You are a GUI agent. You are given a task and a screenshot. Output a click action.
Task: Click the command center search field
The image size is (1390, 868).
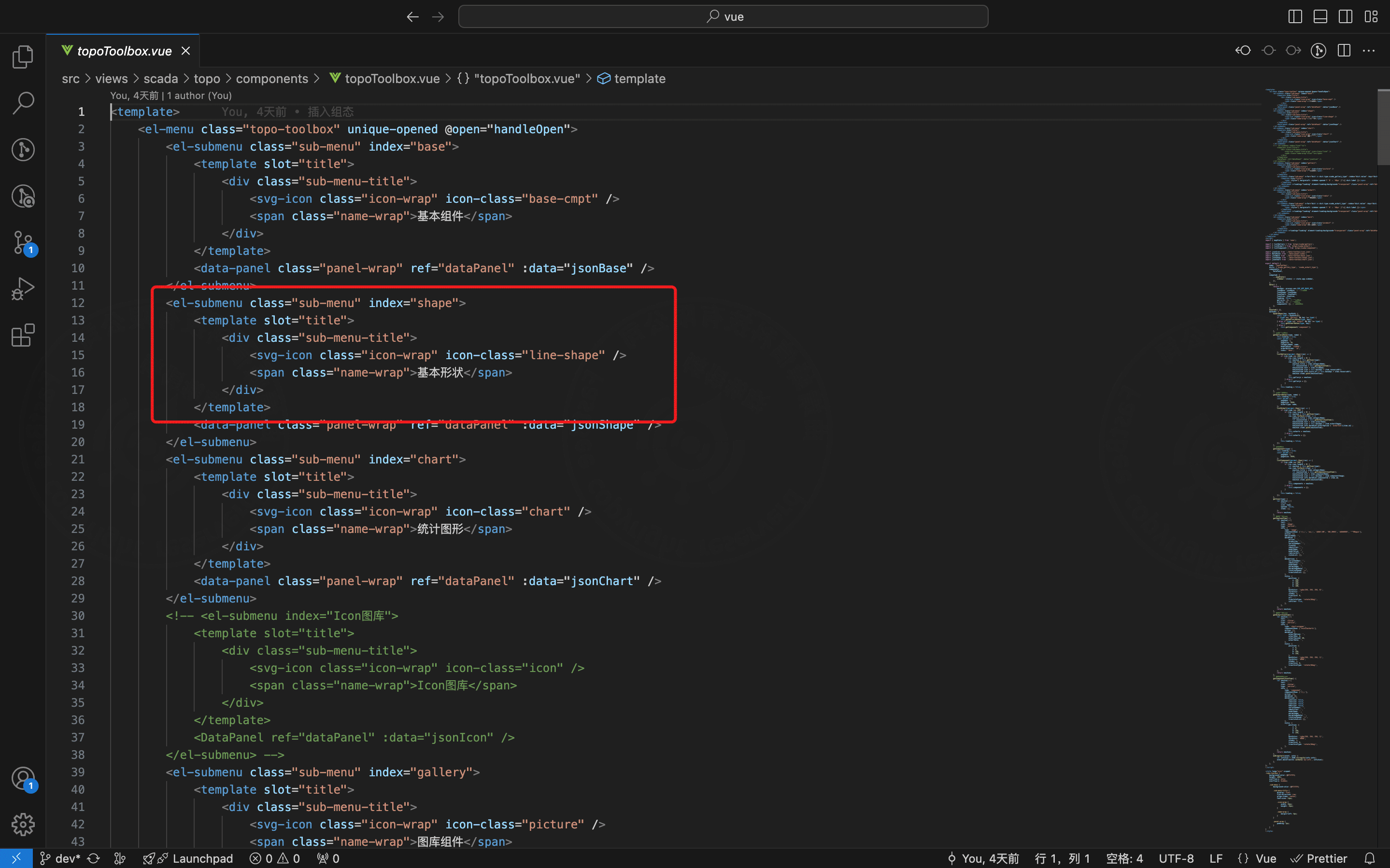point(723,16)
